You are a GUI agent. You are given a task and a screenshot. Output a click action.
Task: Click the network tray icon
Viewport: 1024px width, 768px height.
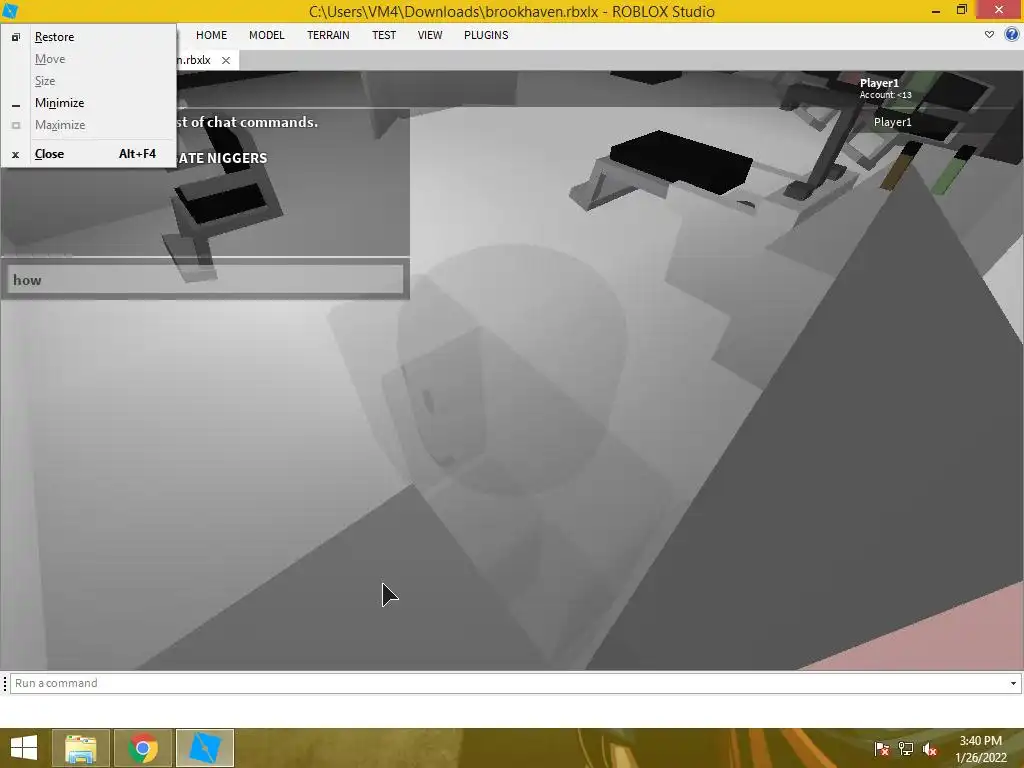coord(906,749)
